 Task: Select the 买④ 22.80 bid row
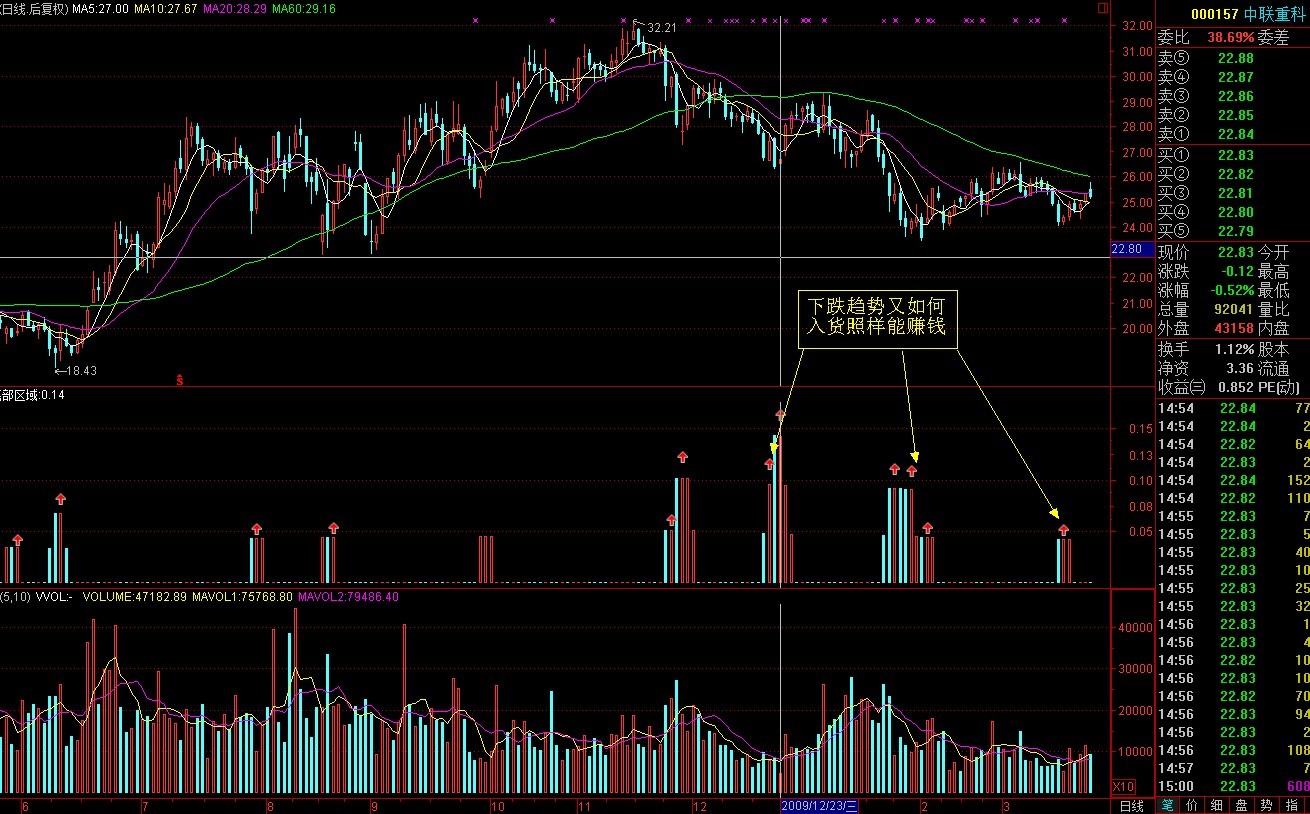click(x=1232, y=212)
